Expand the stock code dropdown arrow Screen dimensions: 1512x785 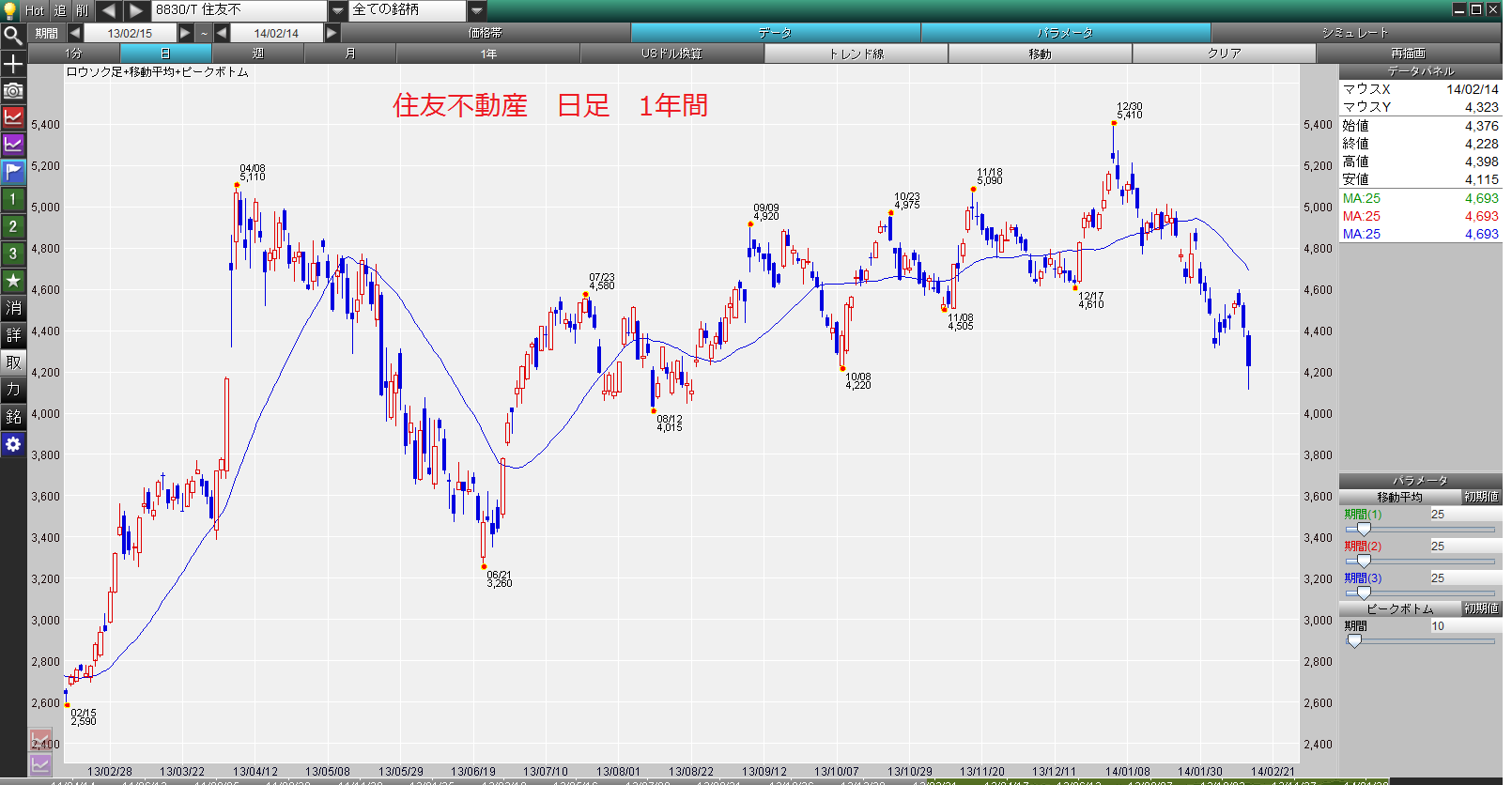(338, 10)
